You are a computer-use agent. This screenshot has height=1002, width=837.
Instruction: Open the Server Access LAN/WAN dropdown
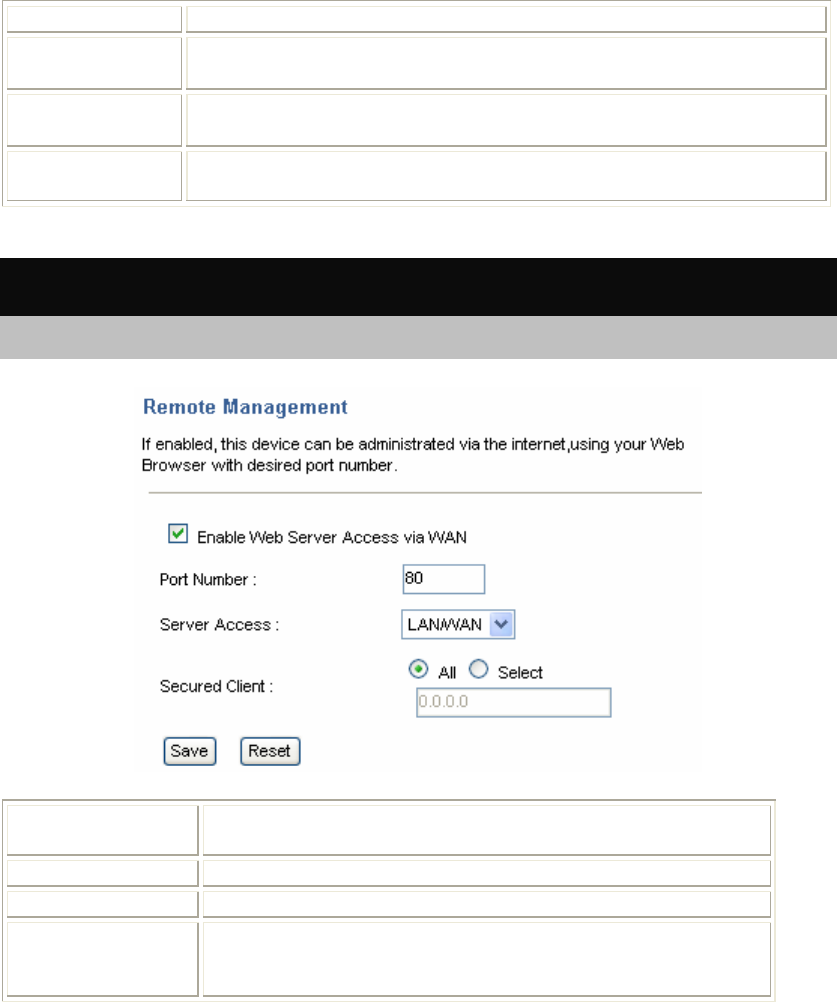coord(458,624)
